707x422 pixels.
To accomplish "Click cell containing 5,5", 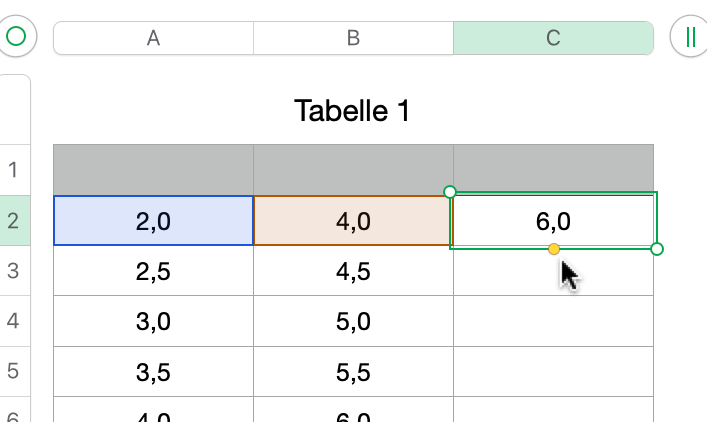I will (353, 372).
